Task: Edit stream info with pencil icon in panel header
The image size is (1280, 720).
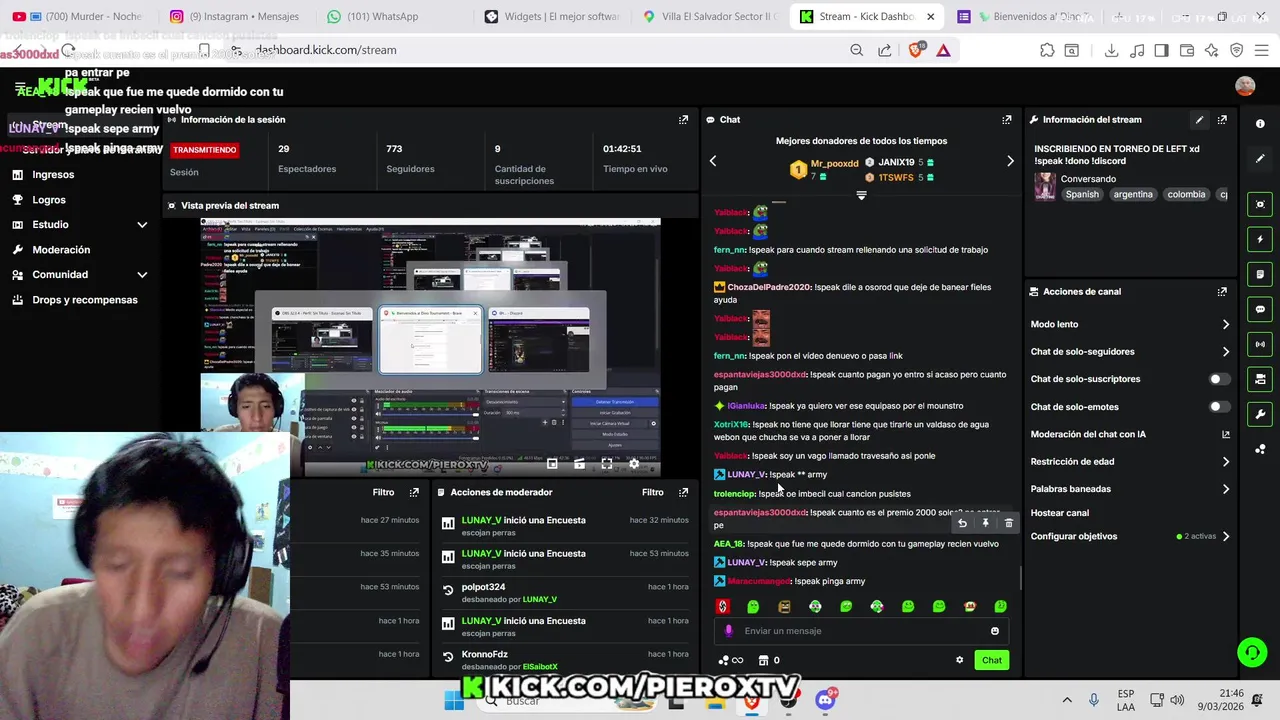Action: pos(1199,119)
